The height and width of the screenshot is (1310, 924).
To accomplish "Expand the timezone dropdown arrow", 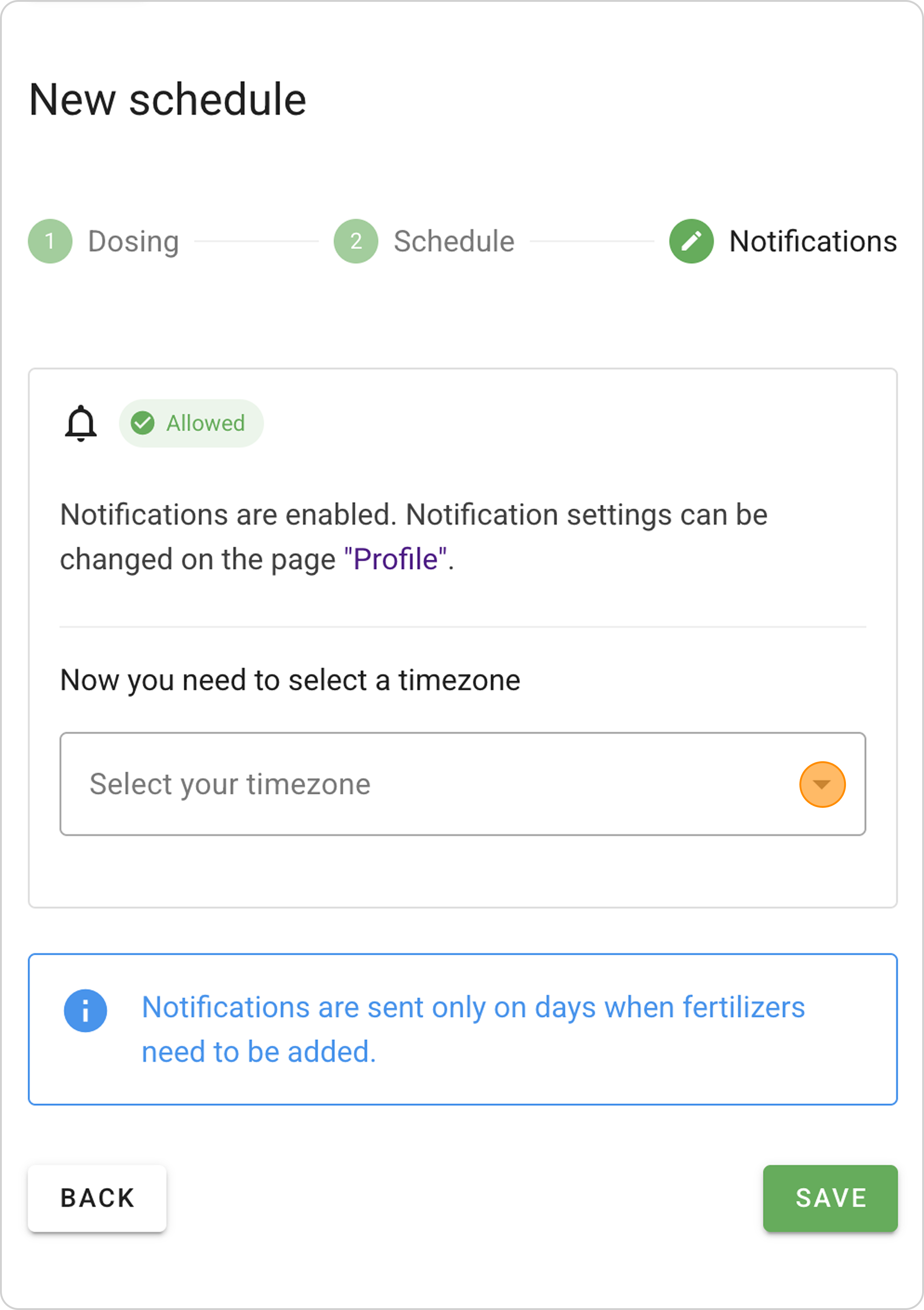I will point(822,784).
